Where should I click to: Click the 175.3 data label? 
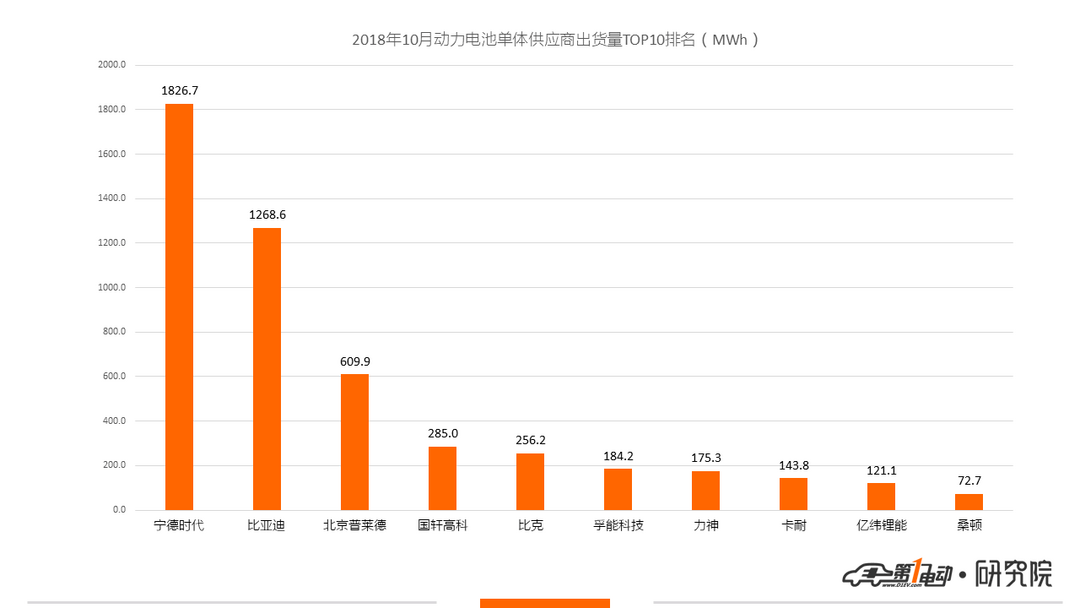(x=706, y=458)
